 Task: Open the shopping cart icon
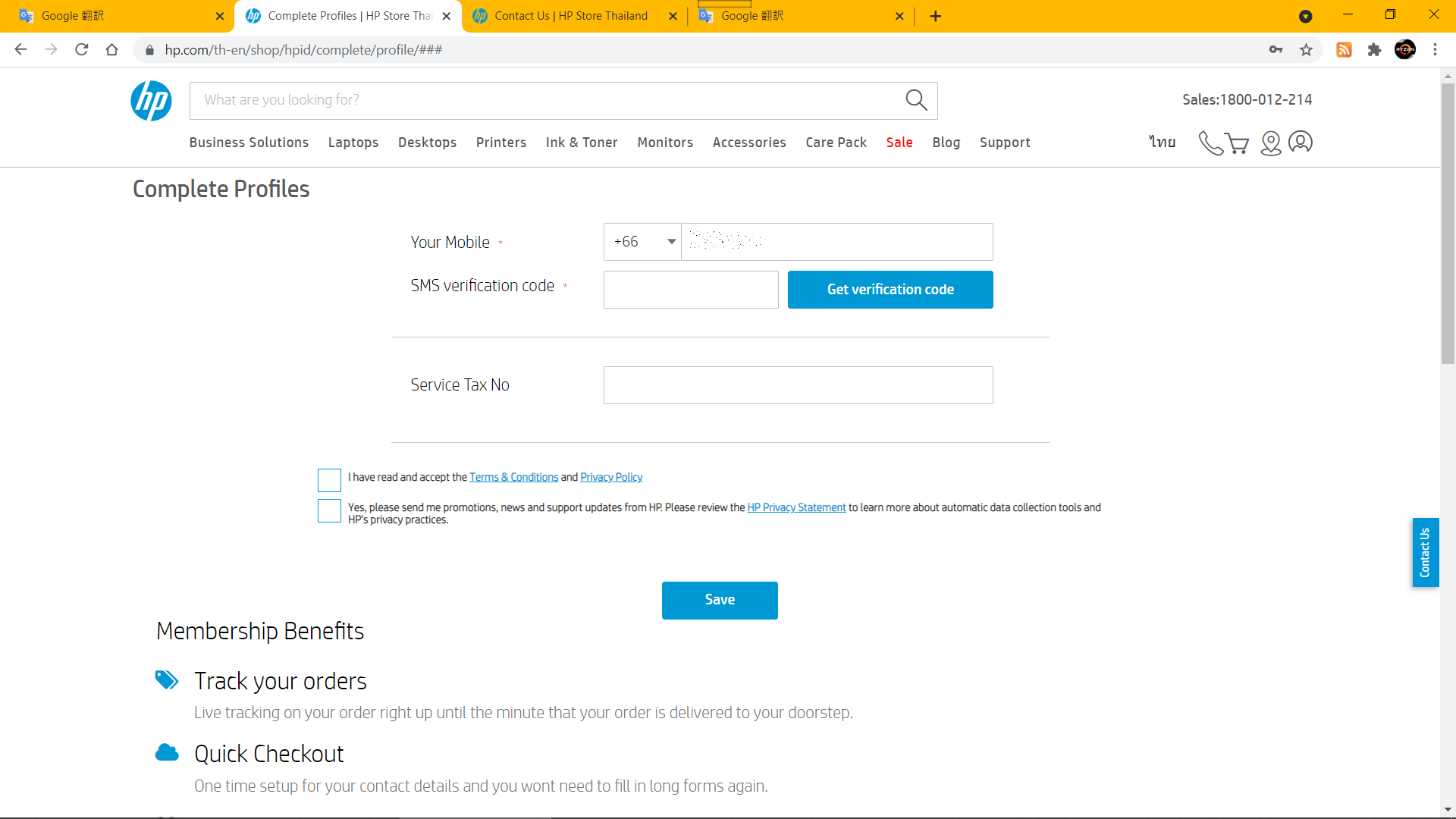[x=1238, y=143]
